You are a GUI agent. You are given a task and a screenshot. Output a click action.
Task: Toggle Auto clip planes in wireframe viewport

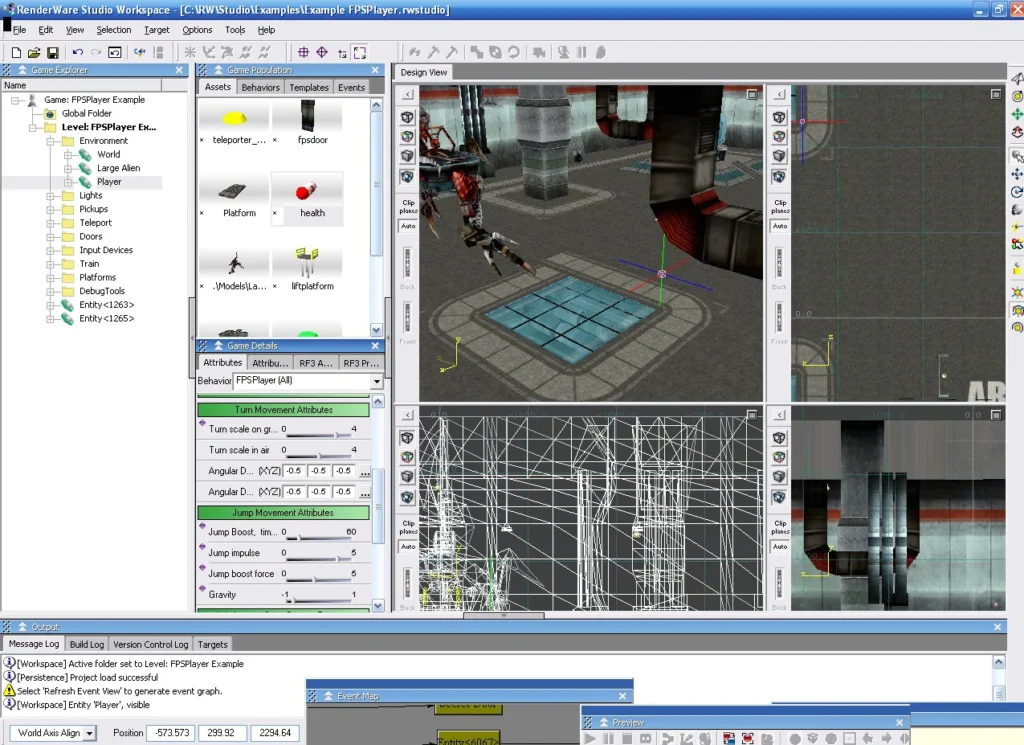pos(408,547)
